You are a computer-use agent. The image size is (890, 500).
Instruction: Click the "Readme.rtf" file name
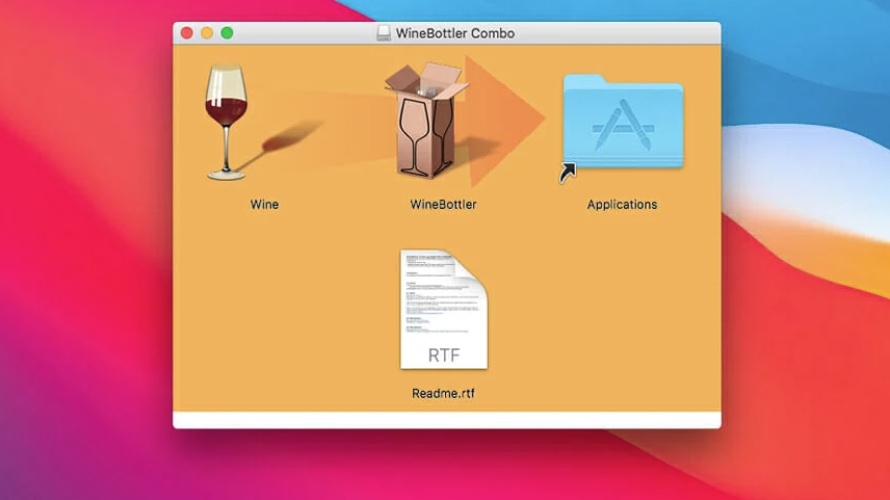click(x=443, y=393)
